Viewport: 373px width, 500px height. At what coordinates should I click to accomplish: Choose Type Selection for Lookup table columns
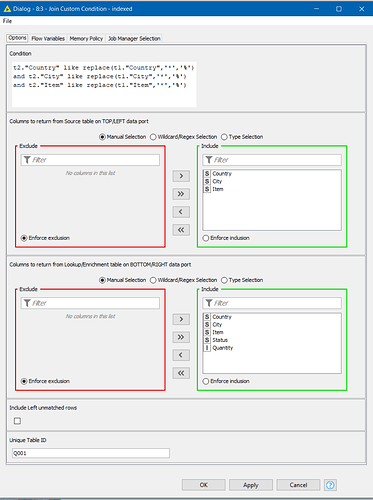click(242, 280)
